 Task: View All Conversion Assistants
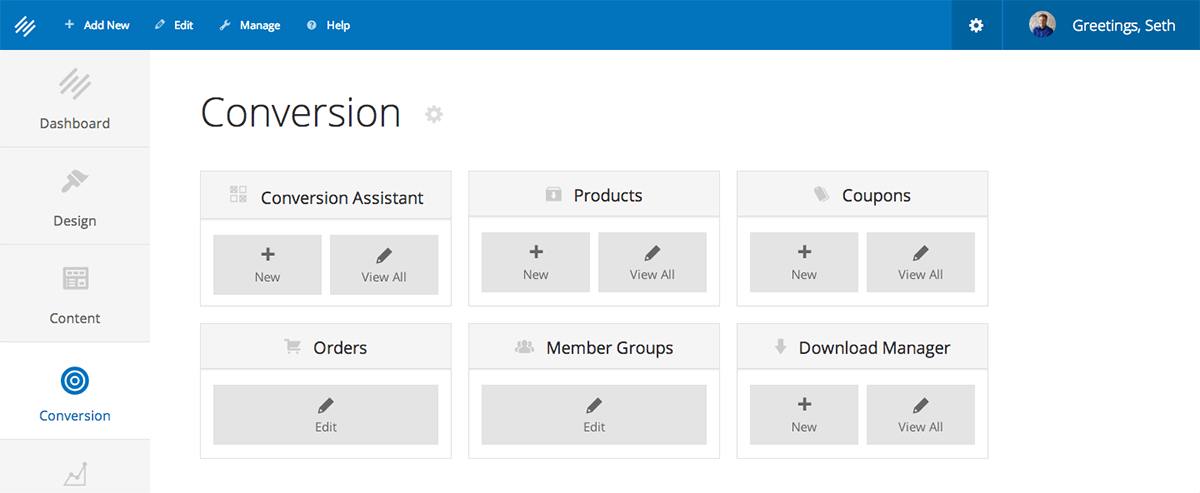(x=384, y=265)
